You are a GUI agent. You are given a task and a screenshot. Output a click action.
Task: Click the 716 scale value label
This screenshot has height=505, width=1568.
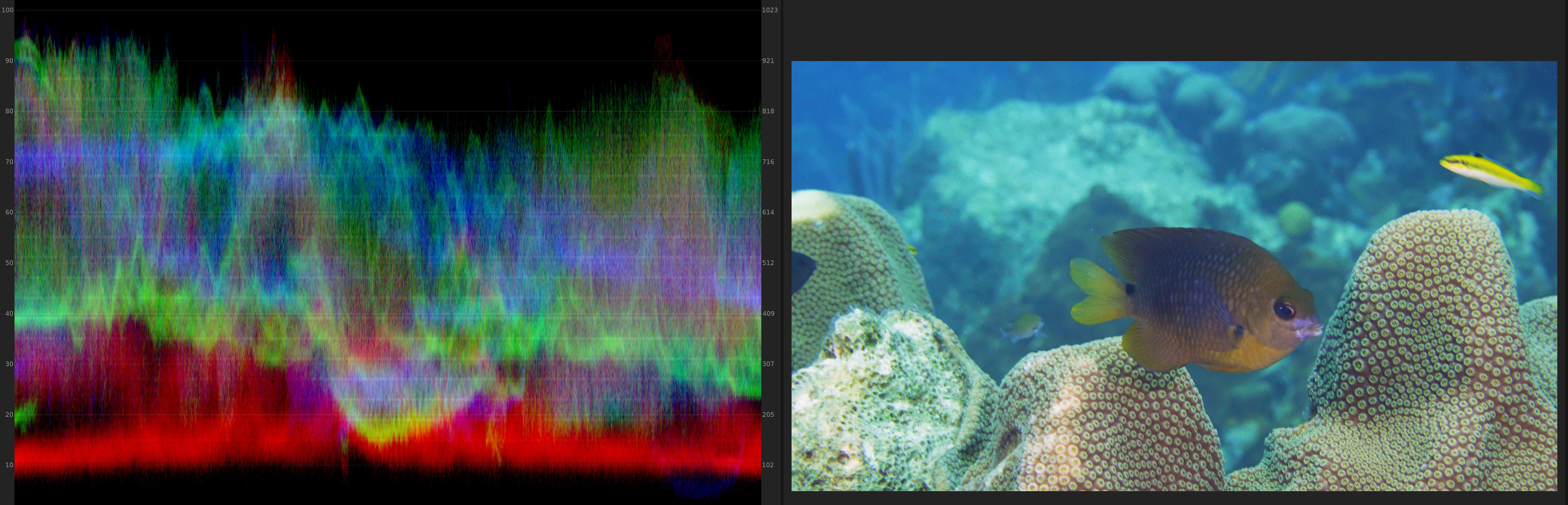point(768,162)
